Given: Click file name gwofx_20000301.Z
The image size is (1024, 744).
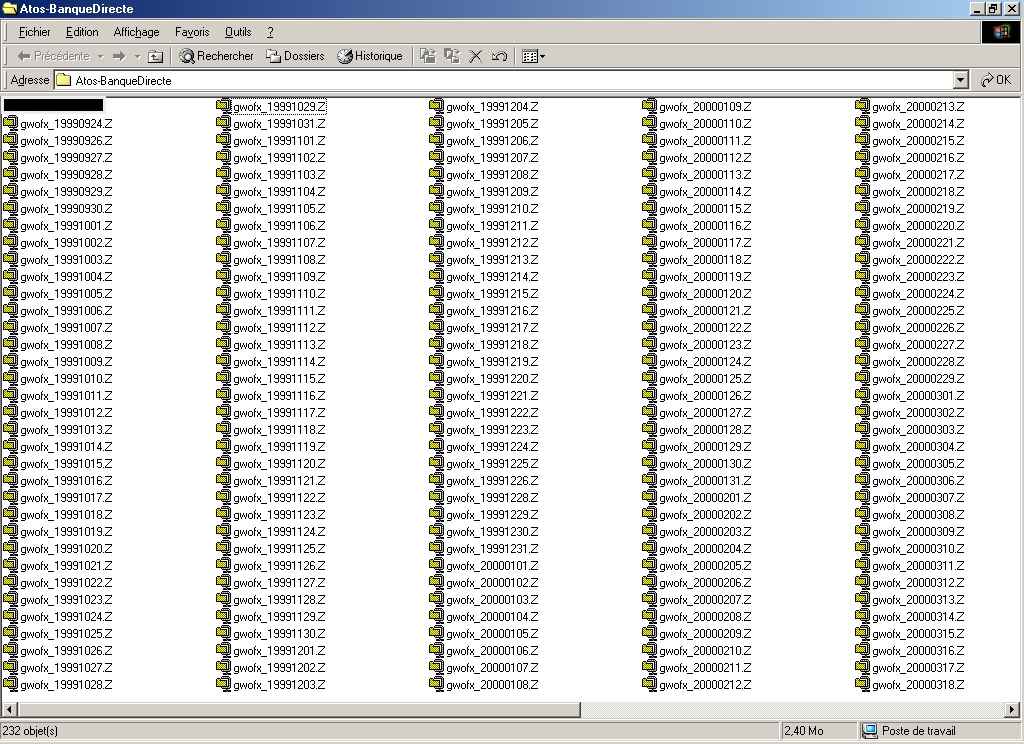Looking at the screenshot, I should (x=918, y=396).
